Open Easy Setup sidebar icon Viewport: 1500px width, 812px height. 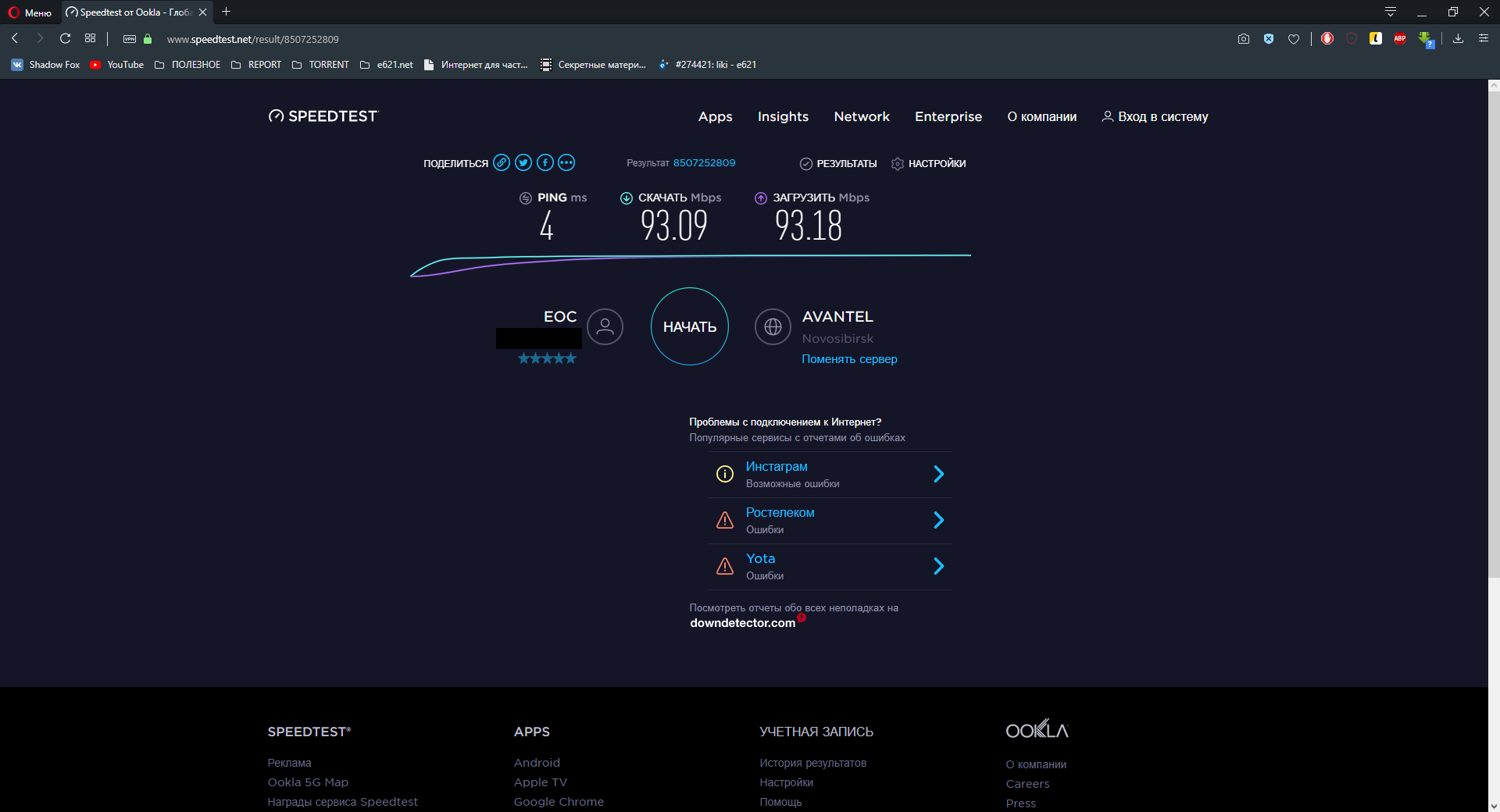click(1484, 38)
